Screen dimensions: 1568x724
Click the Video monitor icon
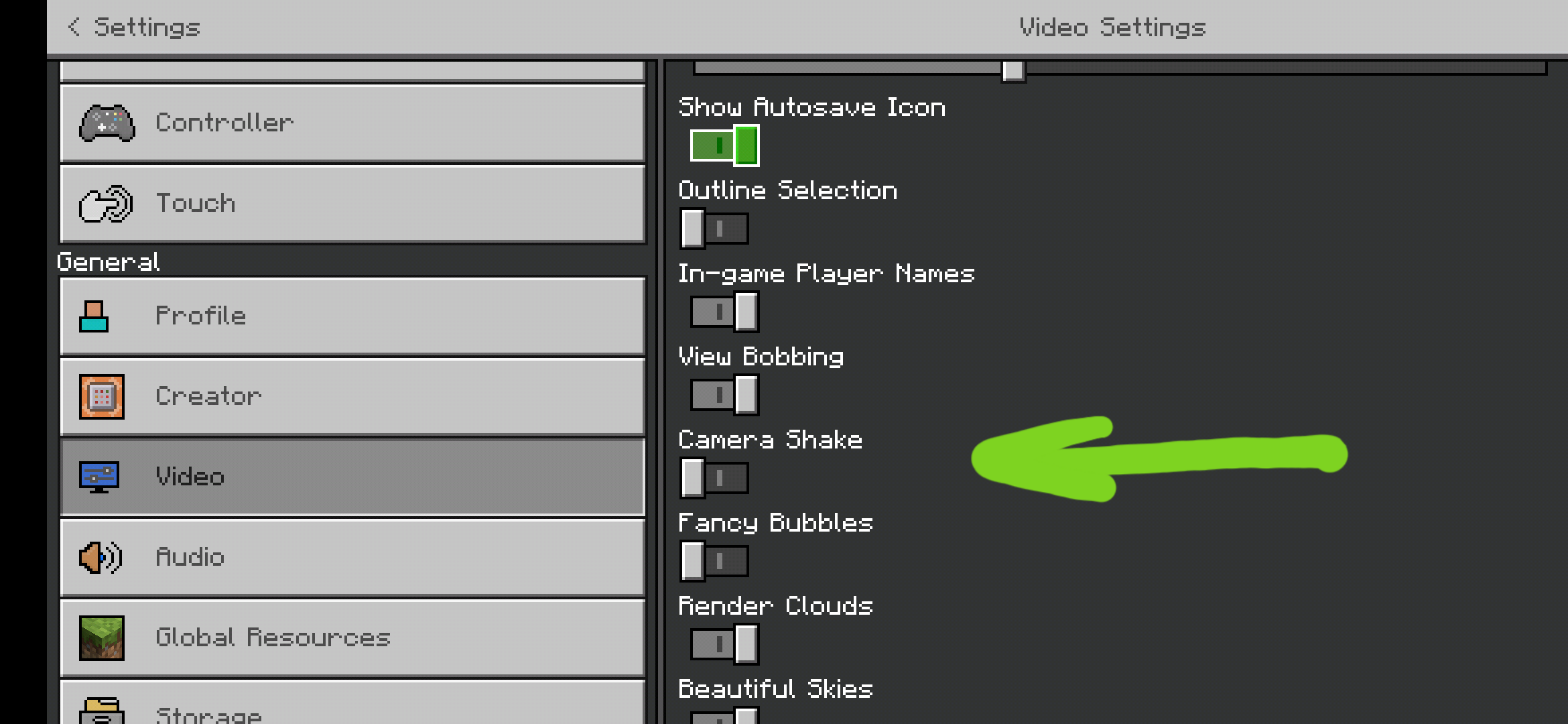[99, 477]
